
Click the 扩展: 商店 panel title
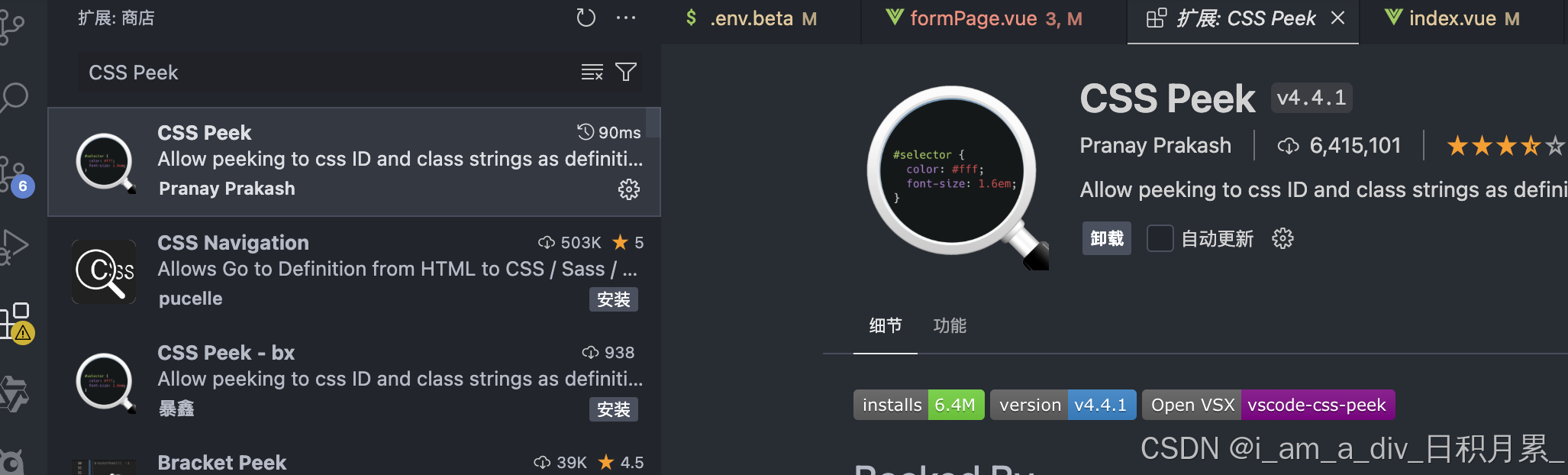tap(116, 18)
